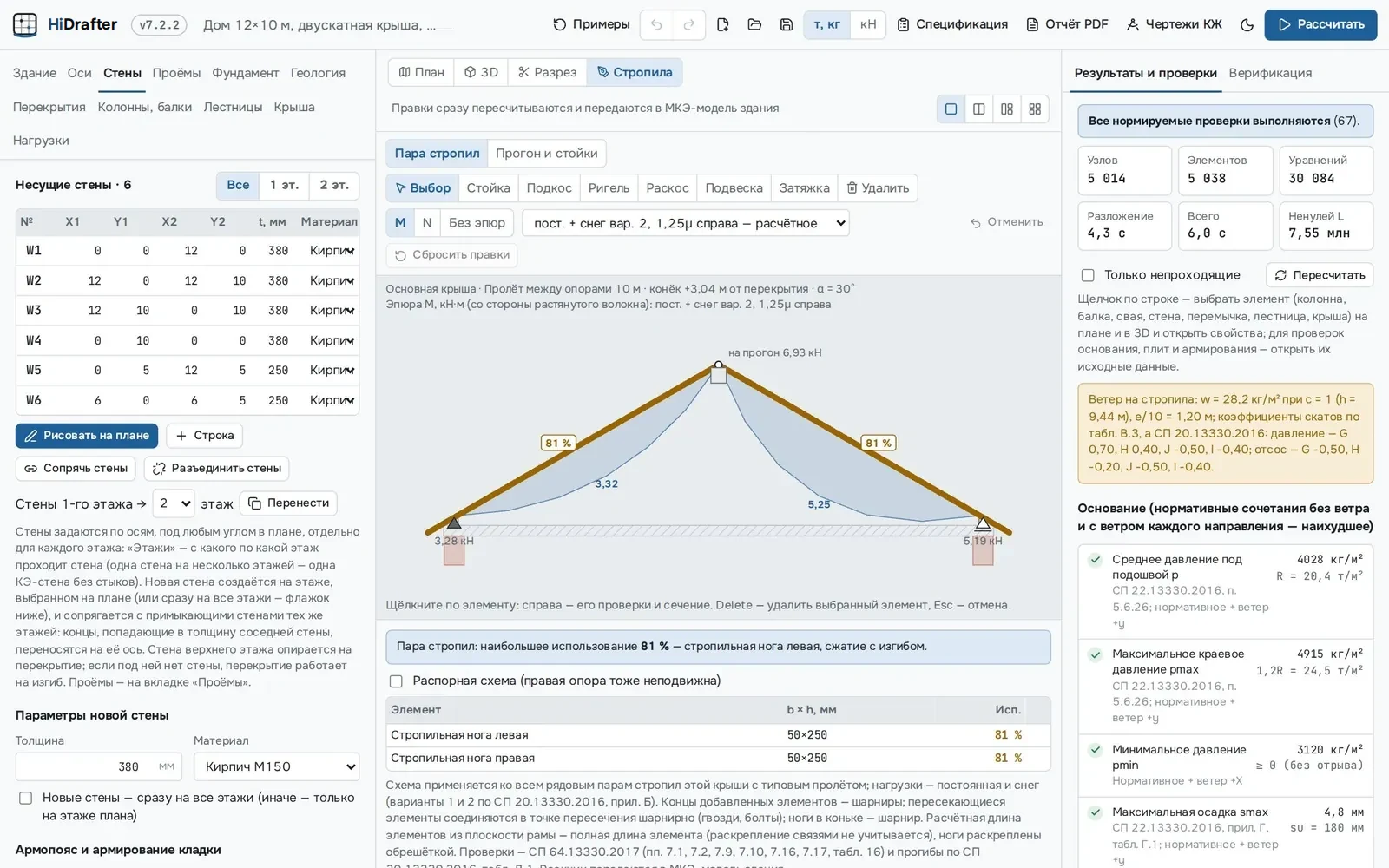
Task: Toggle dark mode moon icon
Action: (x=1247, y=24)
